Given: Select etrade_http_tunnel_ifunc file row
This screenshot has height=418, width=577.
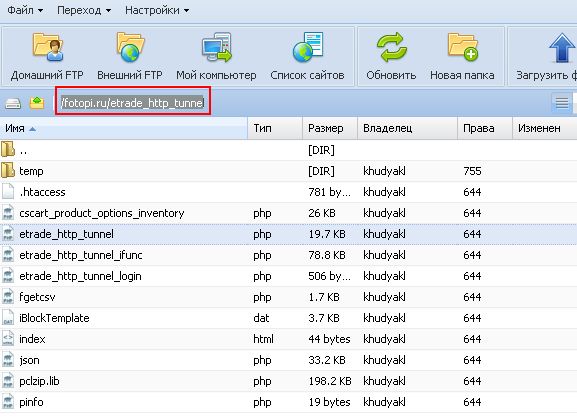Looking at the screenshot, I should pyautogui.click(x=288, y=255).
